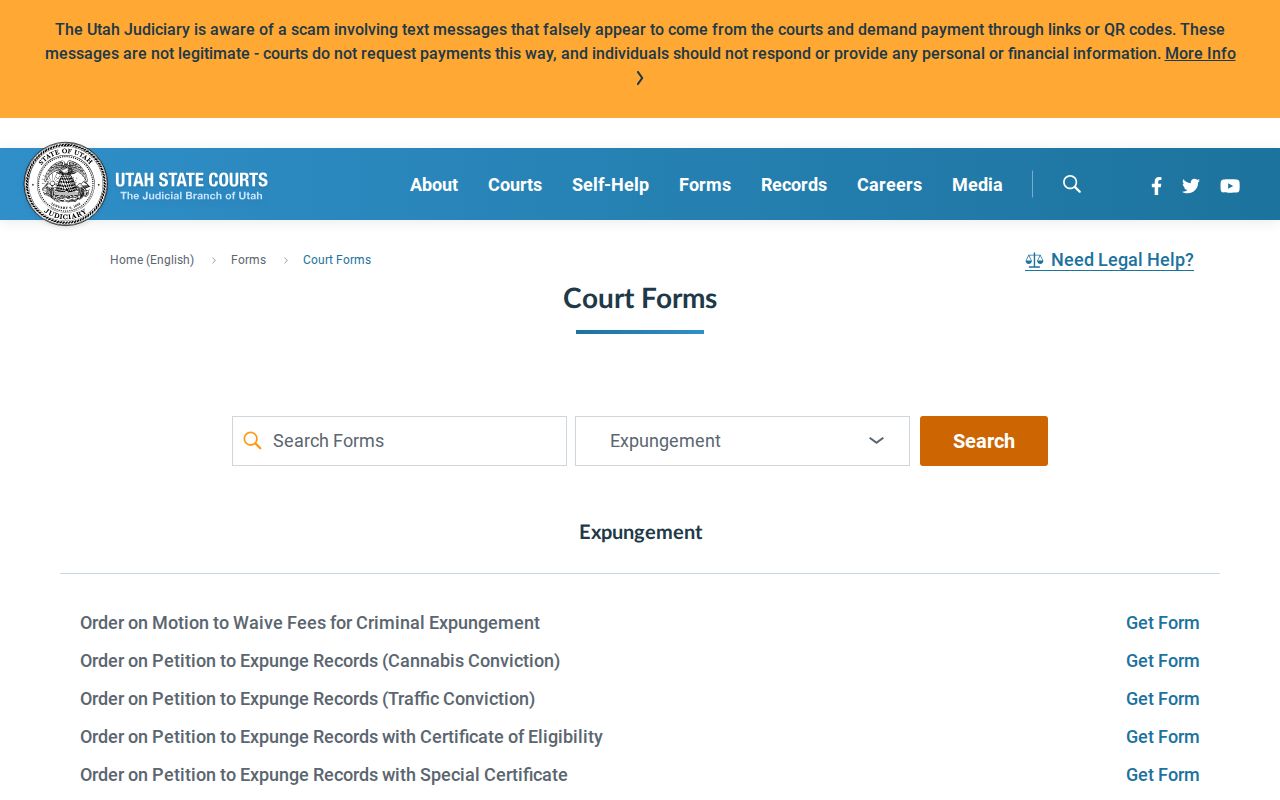Open the Forms menu

tap(705, 184)
